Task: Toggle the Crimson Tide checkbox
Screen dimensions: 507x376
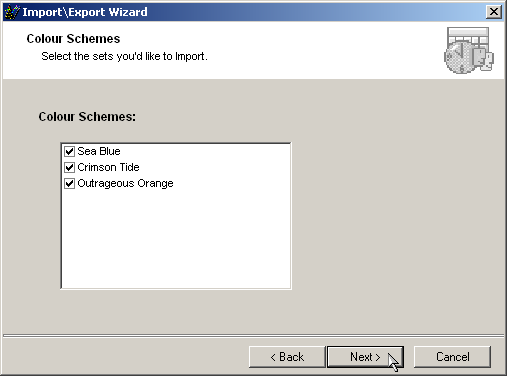Action: pos(69,167)
